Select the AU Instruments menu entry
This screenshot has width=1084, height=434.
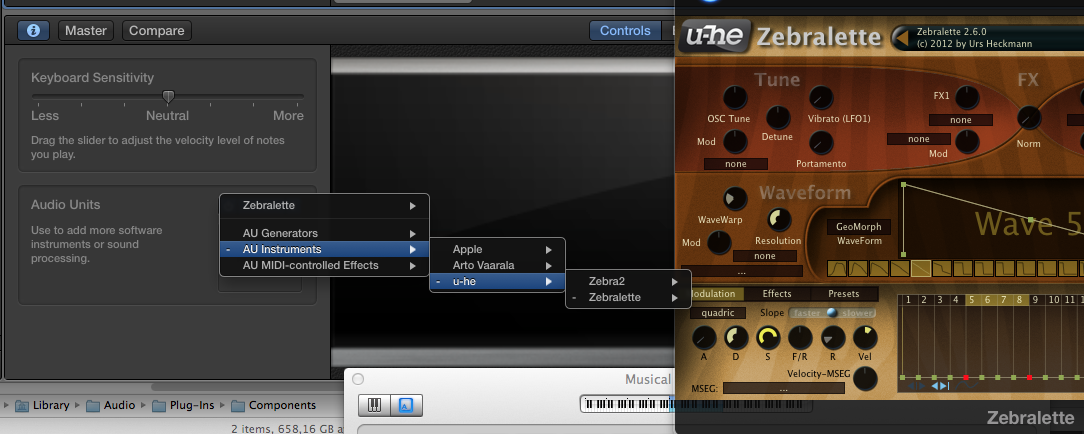pos(324,249)
